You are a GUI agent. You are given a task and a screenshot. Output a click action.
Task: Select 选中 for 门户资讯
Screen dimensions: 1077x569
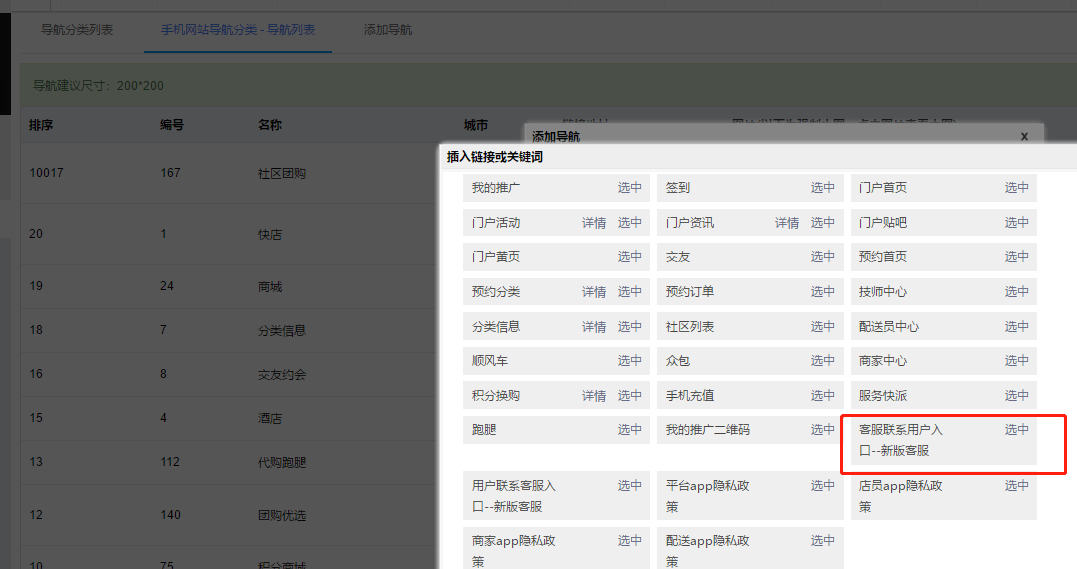(x=822, y=223)
